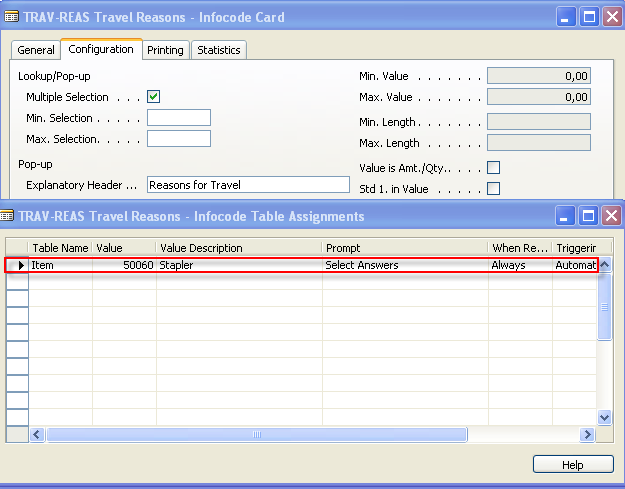The image size is (625, 489).
Task: Toggle the Multiple Selection checkbox
Action: (153, 96)
